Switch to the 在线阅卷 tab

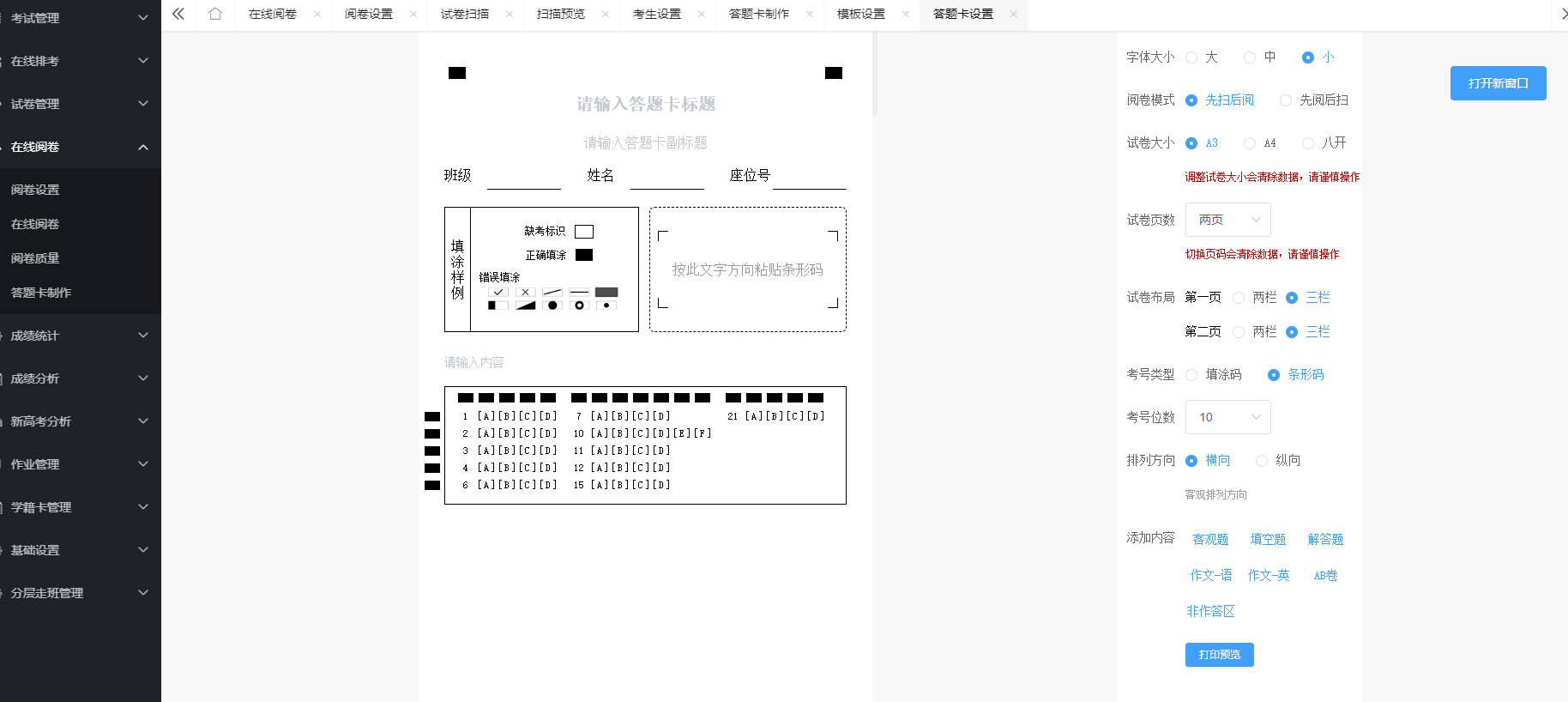[x=273, y=14]
